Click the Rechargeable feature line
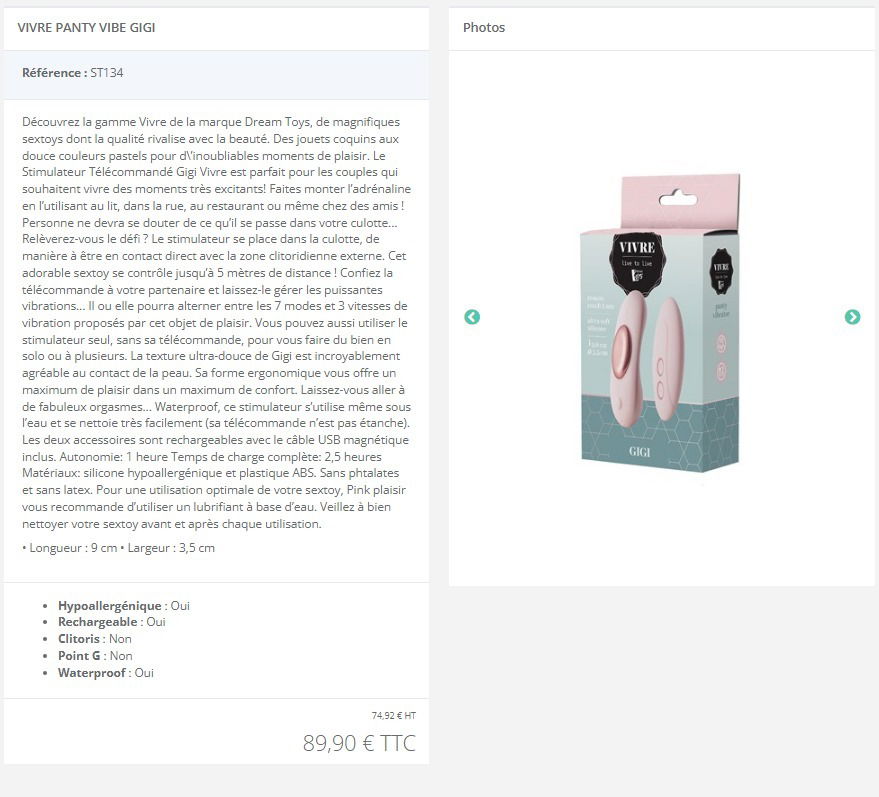Screen dimensions: 879x797 point(112,622)
